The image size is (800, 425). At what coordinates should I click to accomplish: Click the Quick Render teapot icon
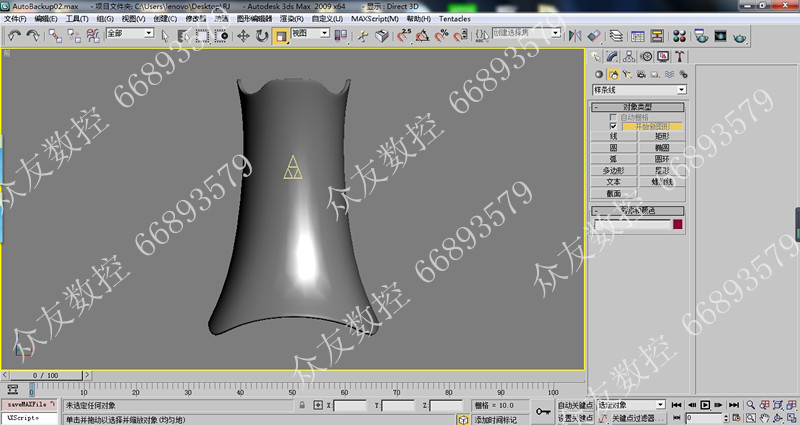coord(739,36)
